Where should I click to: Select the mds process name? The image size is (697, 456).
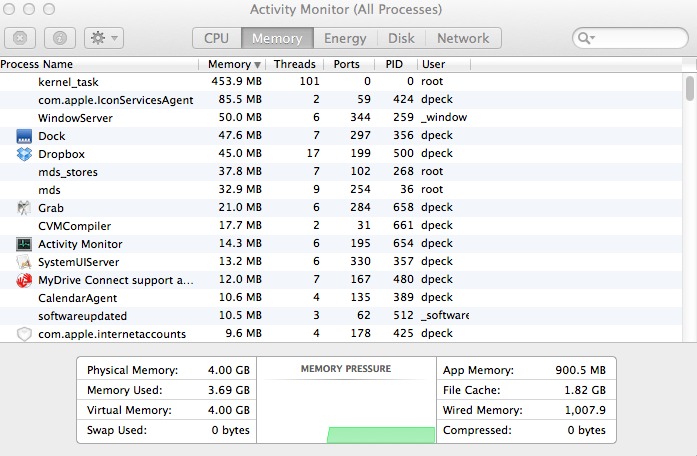point(49,190)
